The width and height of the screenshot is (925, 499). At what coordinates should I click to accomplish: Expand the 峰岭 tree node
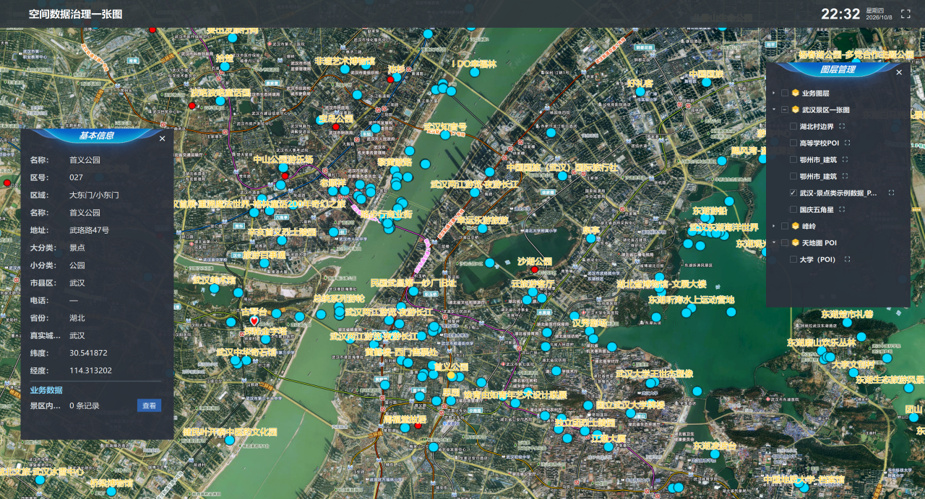(774, 226)
